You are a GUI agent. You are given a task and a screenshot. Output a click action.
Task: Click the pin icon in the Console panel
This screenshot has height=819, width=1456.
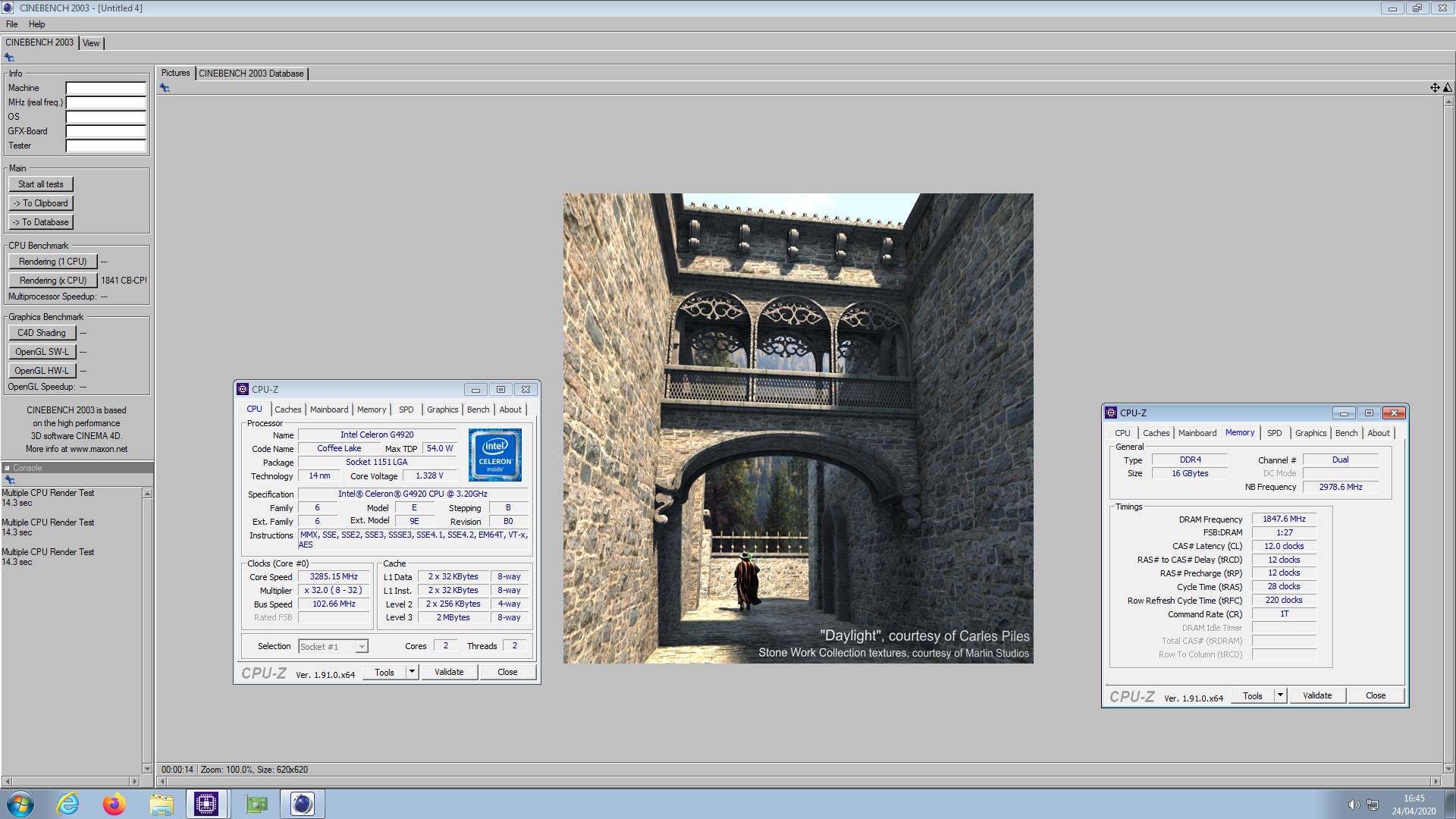[x=9, y=480]
